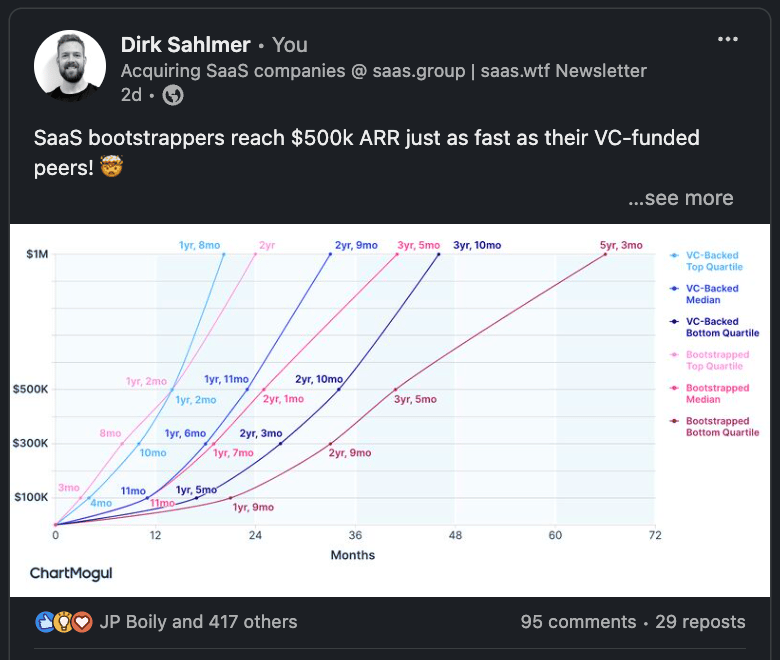Open the three-dot post options menu
Viewport: 780px width, 660px height.
coord(728,39)
